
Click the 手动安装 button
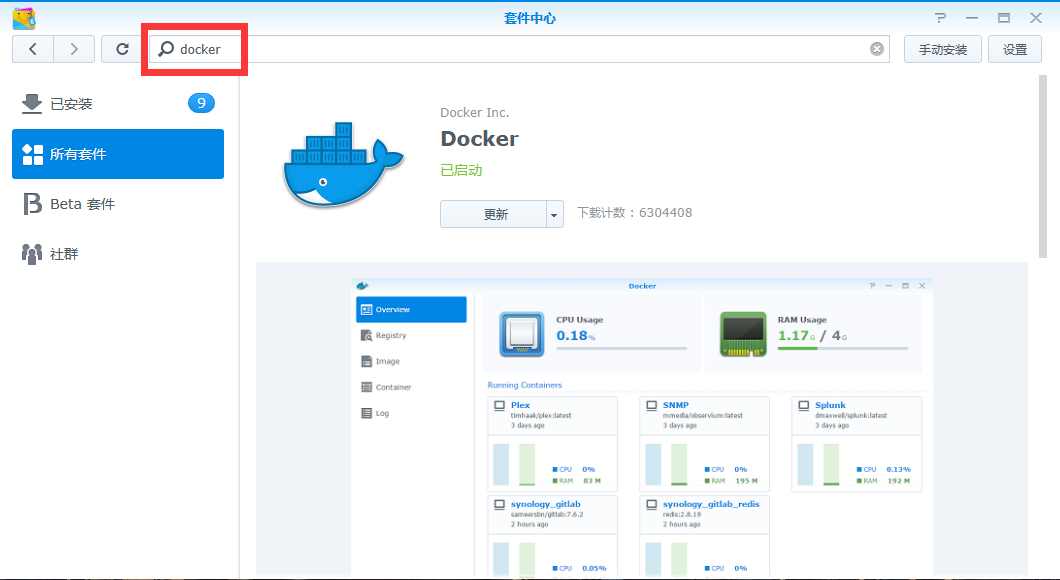coord(943,49)
